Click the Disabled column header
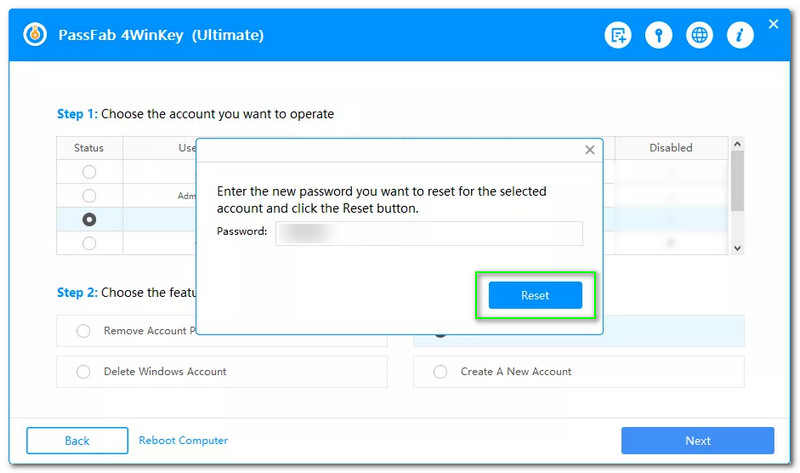800x473 pixels. tap(670, 148)
